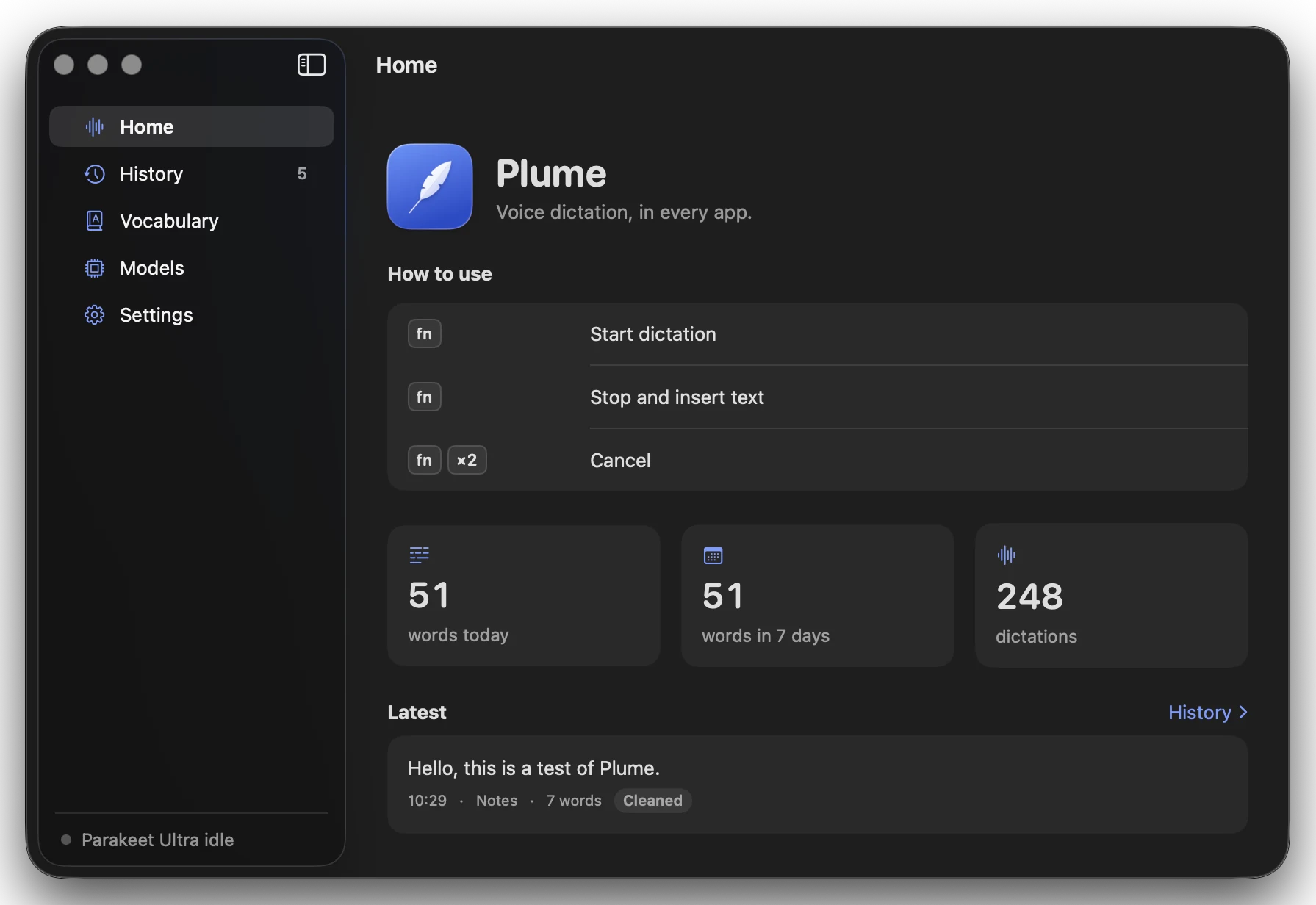The image size is (1316, 905).
Task: Click the Plume feather app icon
Action: [x=430, y=187]
